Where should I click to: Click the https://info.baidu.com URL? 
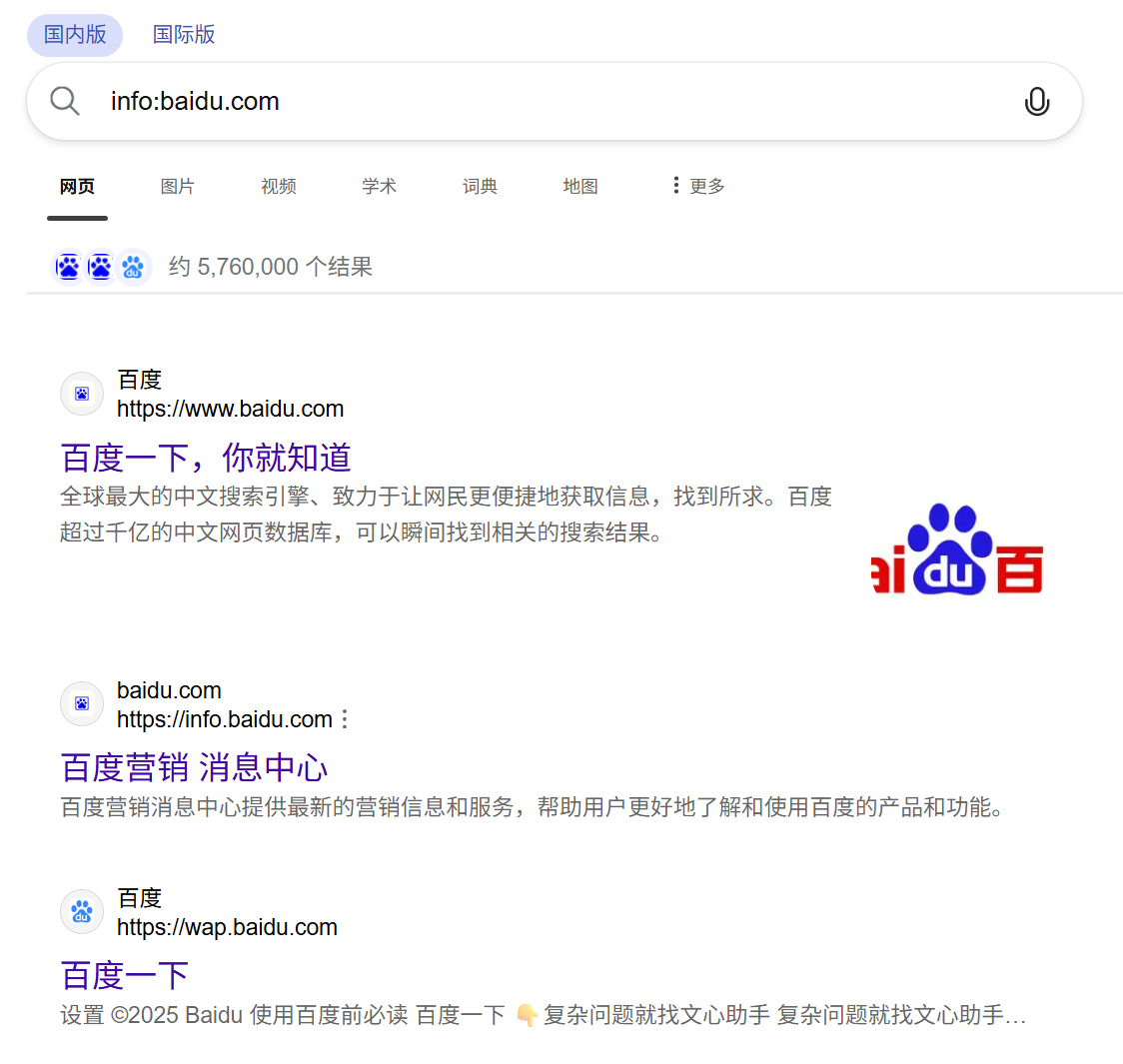point(224,719)
